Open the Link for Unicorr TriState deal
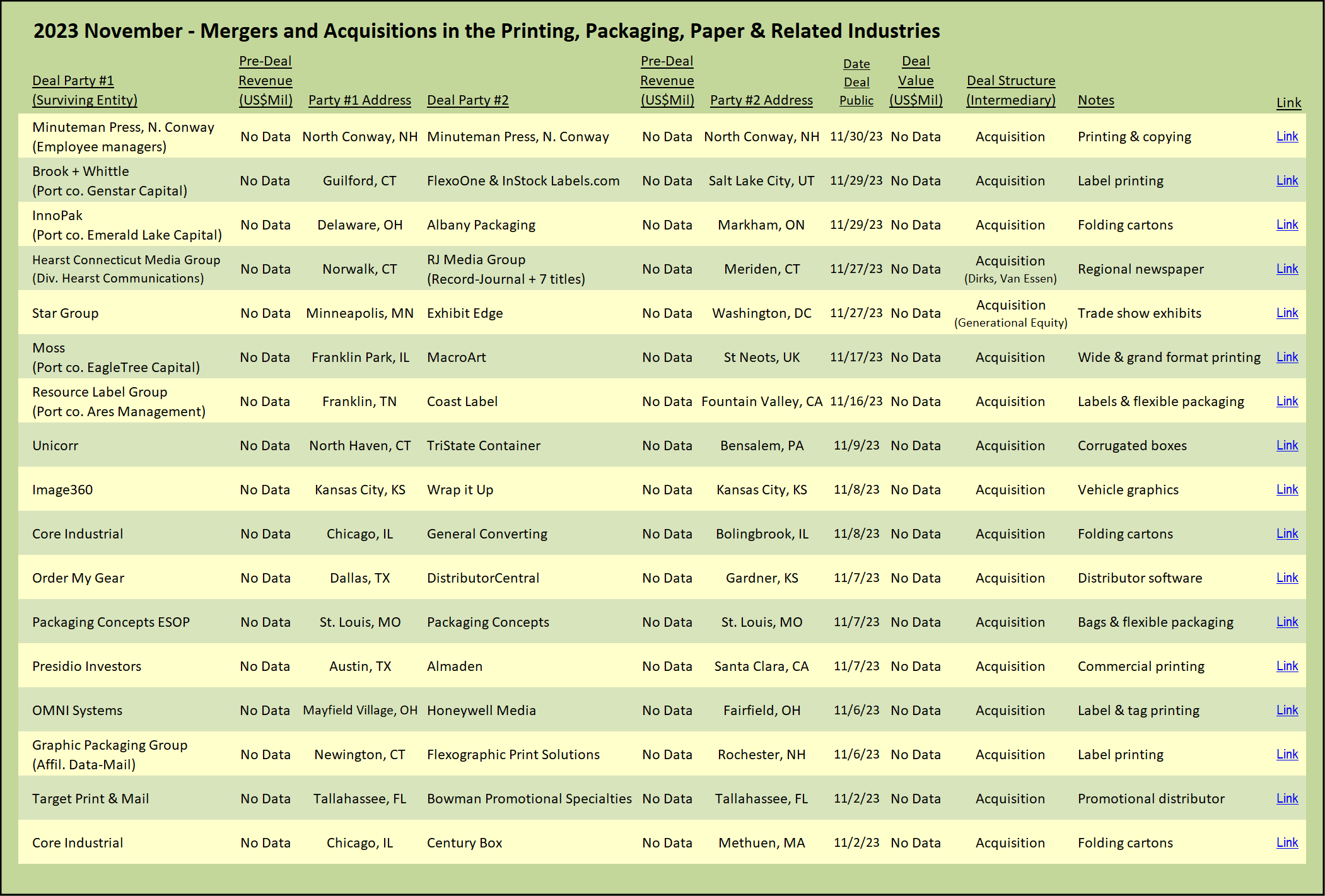1325x896 pixels. tap(1287, 445)
